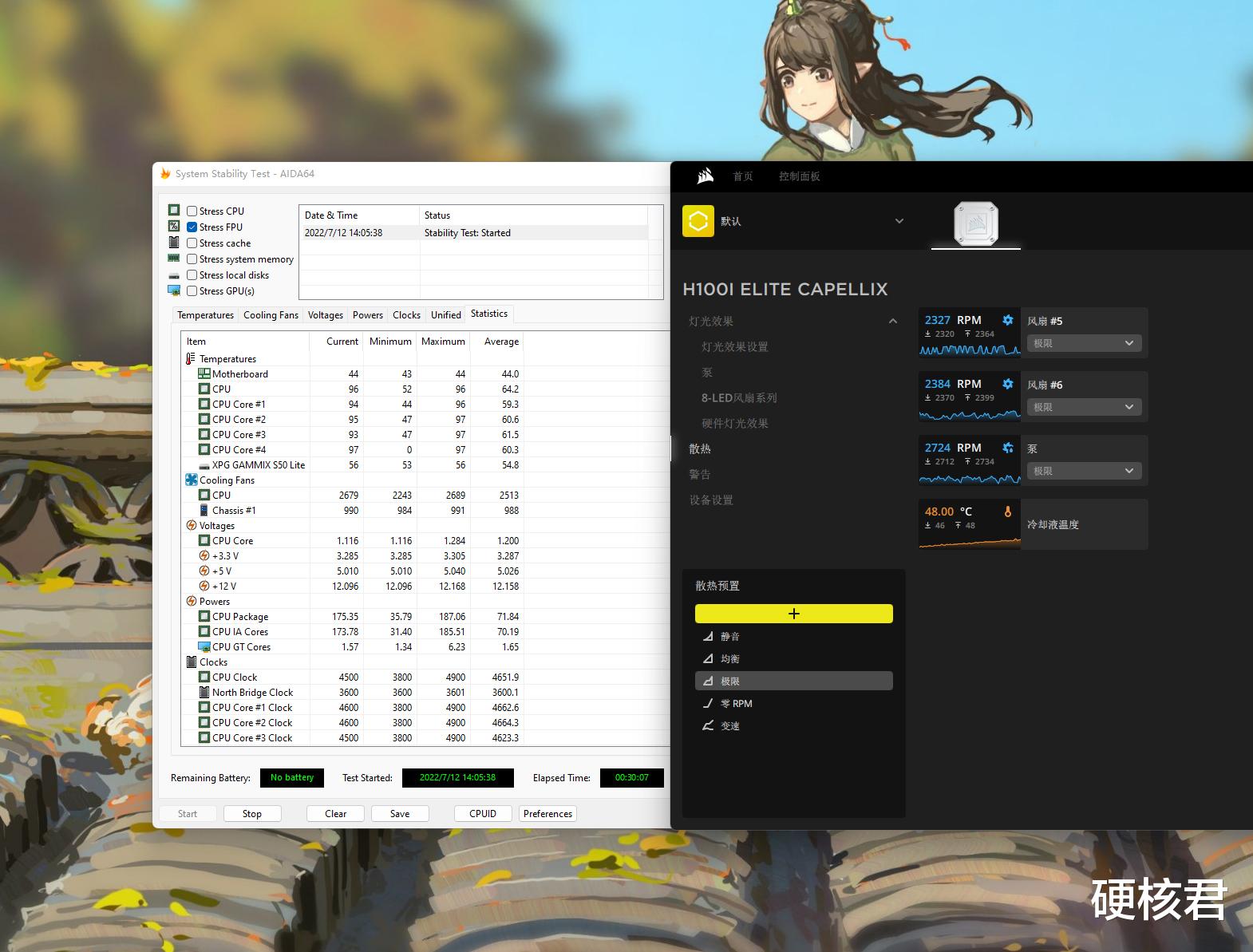Open the 设备设置 device settings section
The height and width of the screenshot is (952, 1253).
coord(711,500)
